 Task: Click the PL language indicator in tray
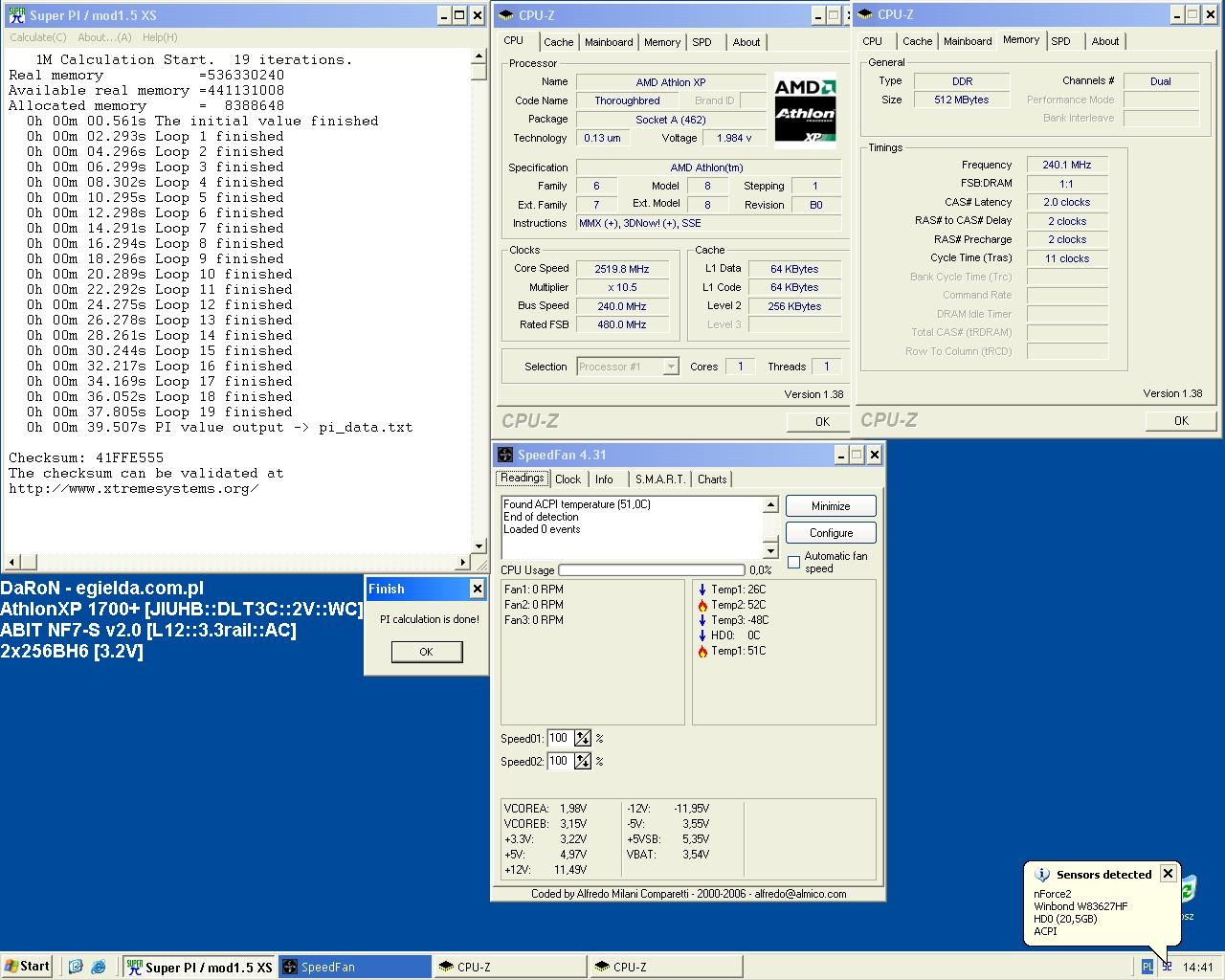(1147, 967)
